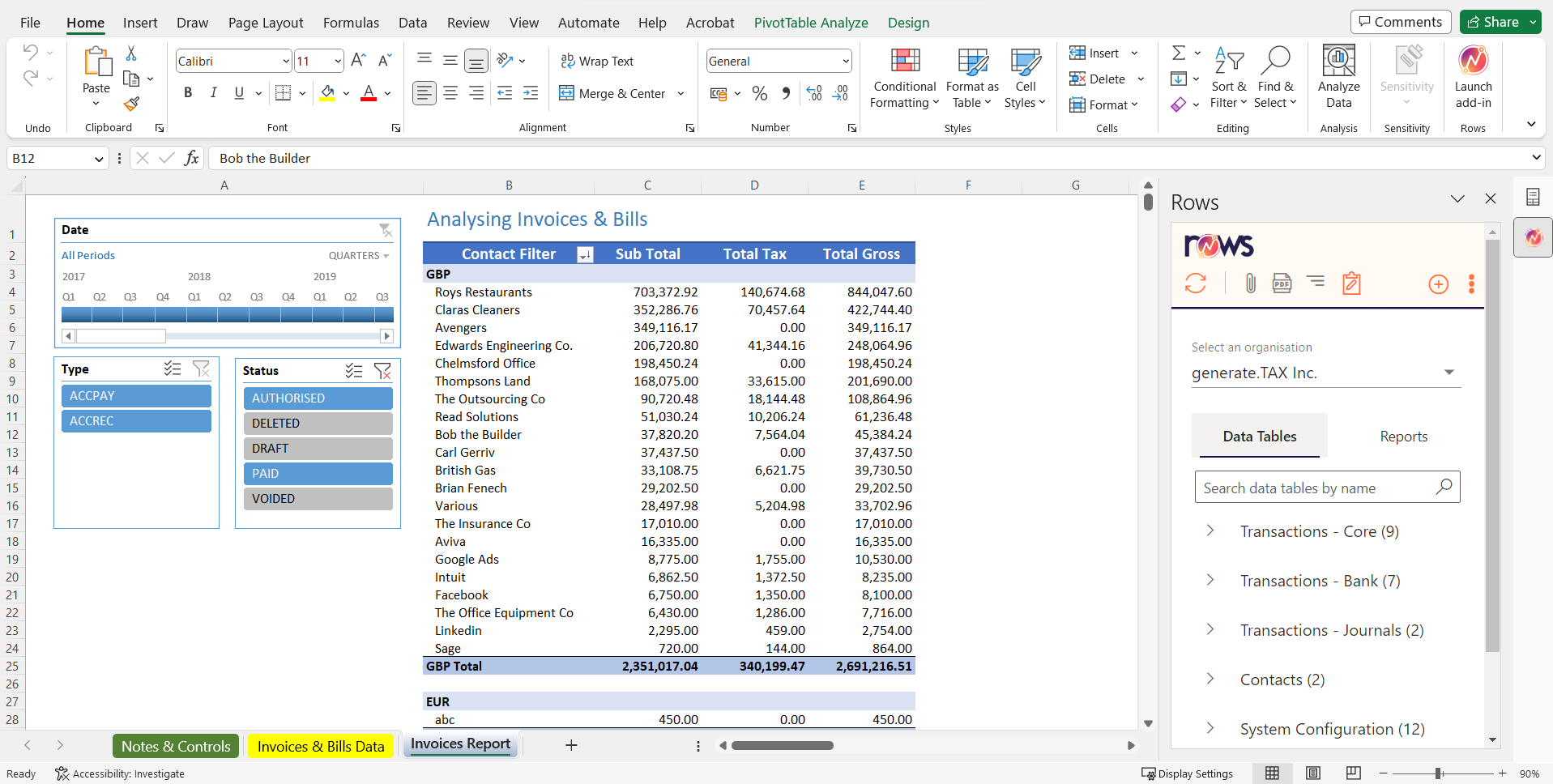Open Conditional Formatting in the ribbon
Image resolution: width=1553 pixels, height=784 pixels.
click(904, 77)
